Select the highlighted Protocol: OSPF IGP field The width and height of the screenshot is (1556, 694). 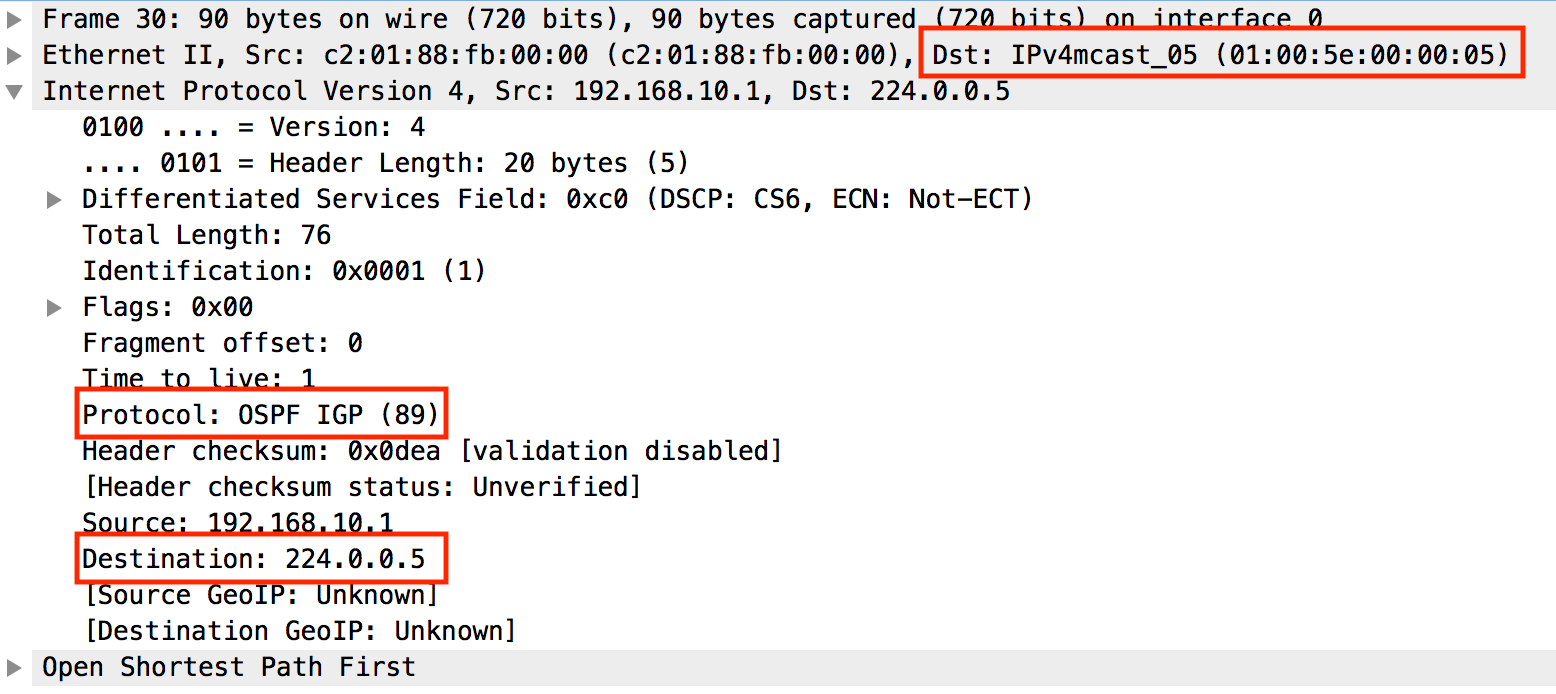click(258, 414)
